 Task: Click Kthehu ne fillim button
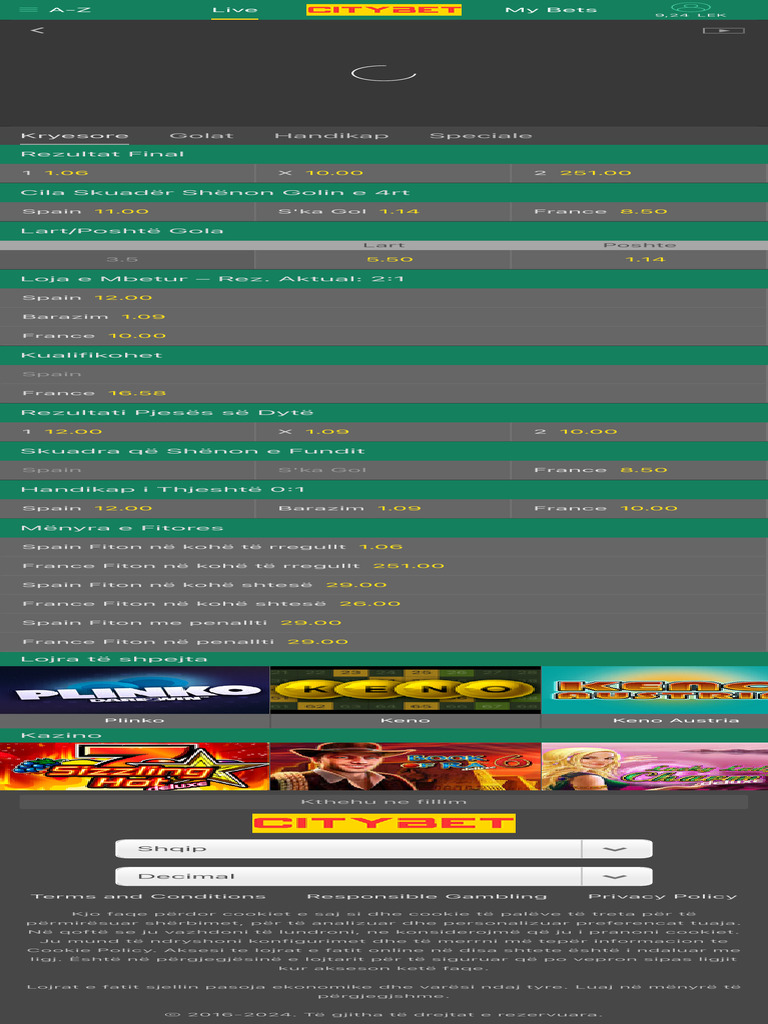point(384,801)
